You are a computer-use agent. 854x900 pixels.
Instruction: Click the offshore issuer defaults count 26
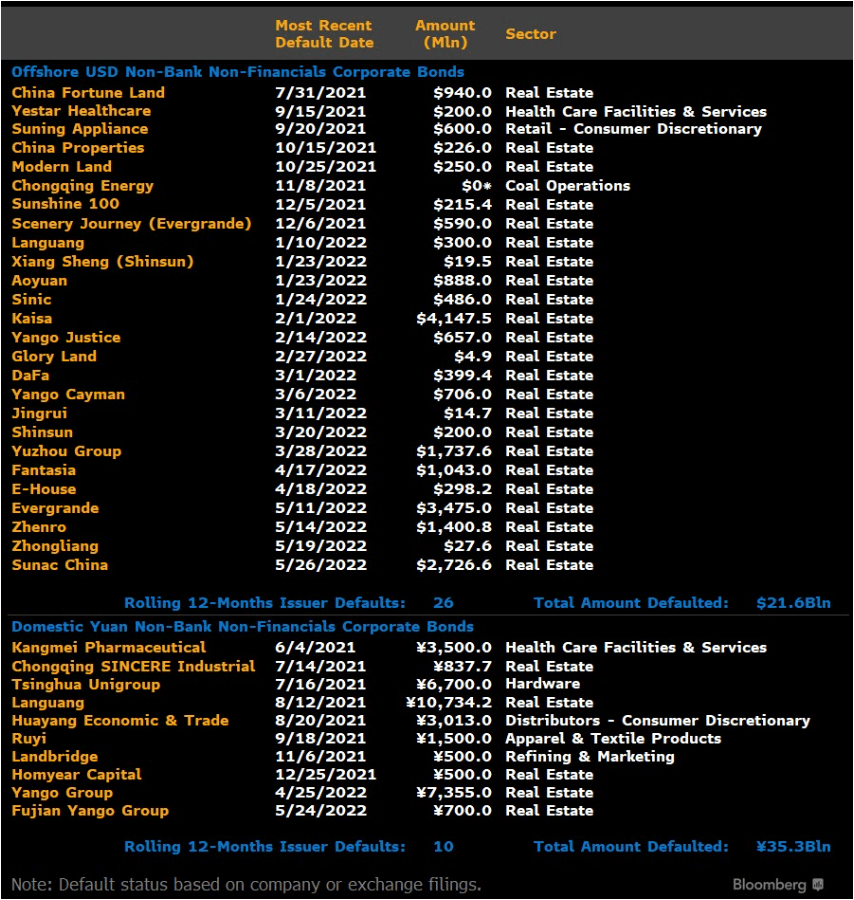click(x=443, y=602)
